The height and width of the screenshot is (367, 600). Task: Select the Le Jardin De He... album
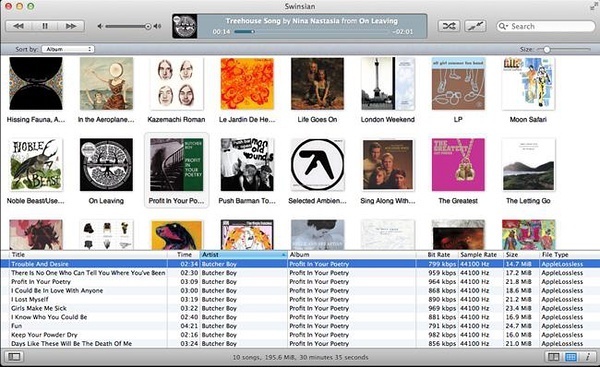[247, 83]
